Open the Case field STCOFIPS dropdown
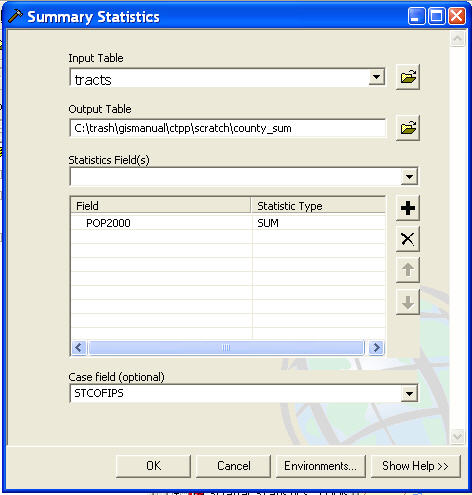The width and height of the screenshot is (472, 495). [409, 394]
